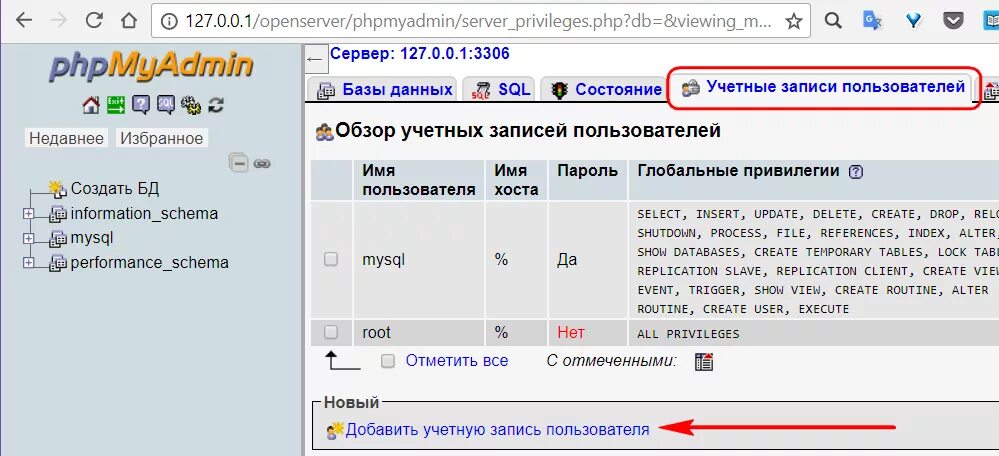Screen dimensions: 999x456
Task: Click the mysql database icon in tree
Action: click(x=58, y=238)
